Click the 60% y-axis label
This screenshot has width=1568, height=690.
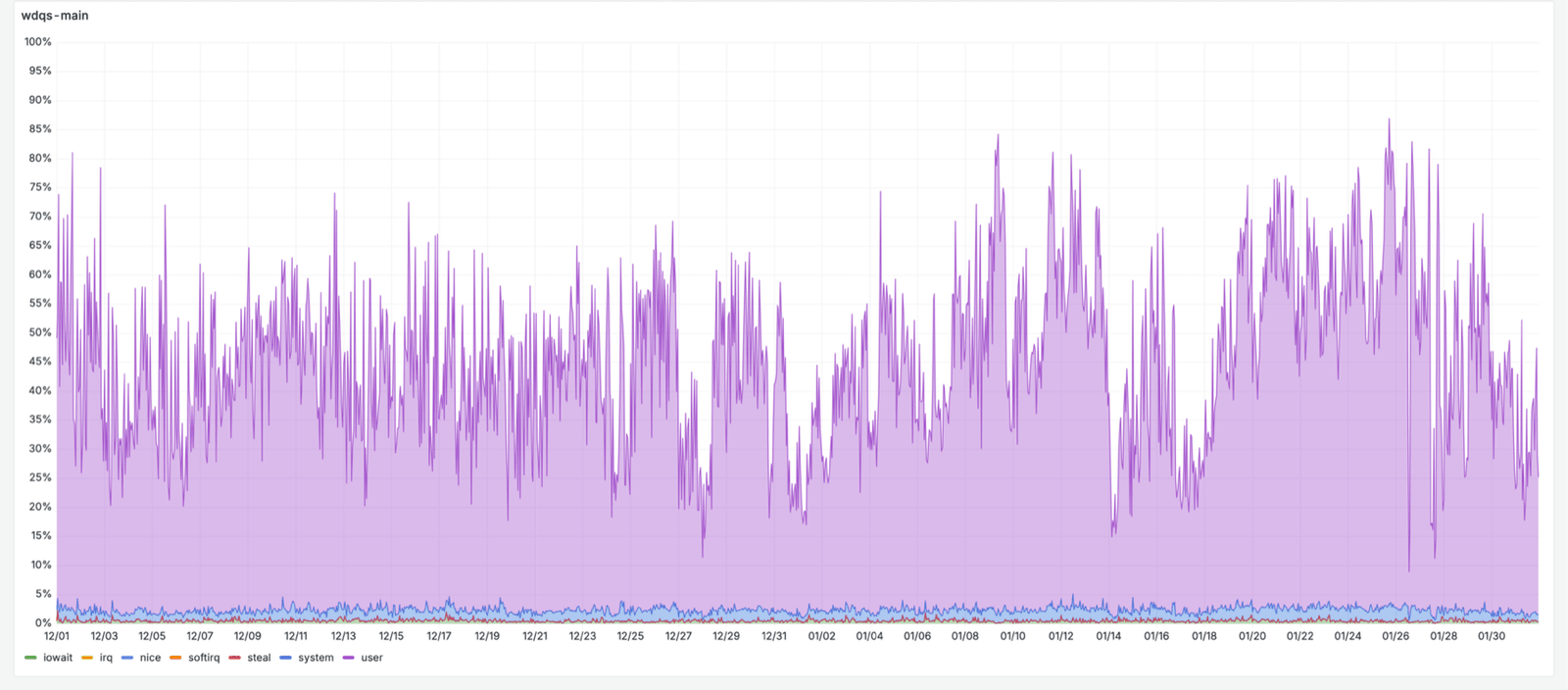(x=40, y=274)
